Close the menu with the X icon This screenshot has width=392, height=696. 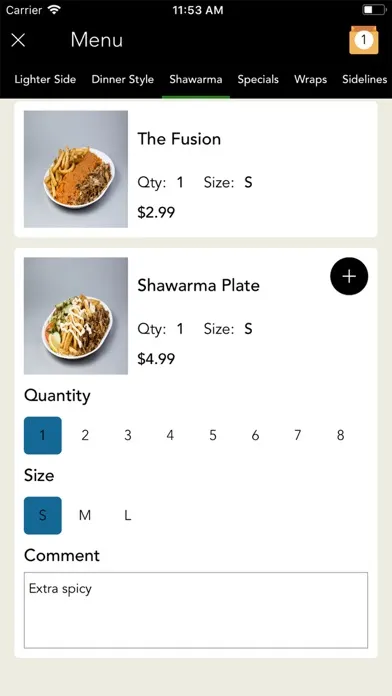(18, 40)
